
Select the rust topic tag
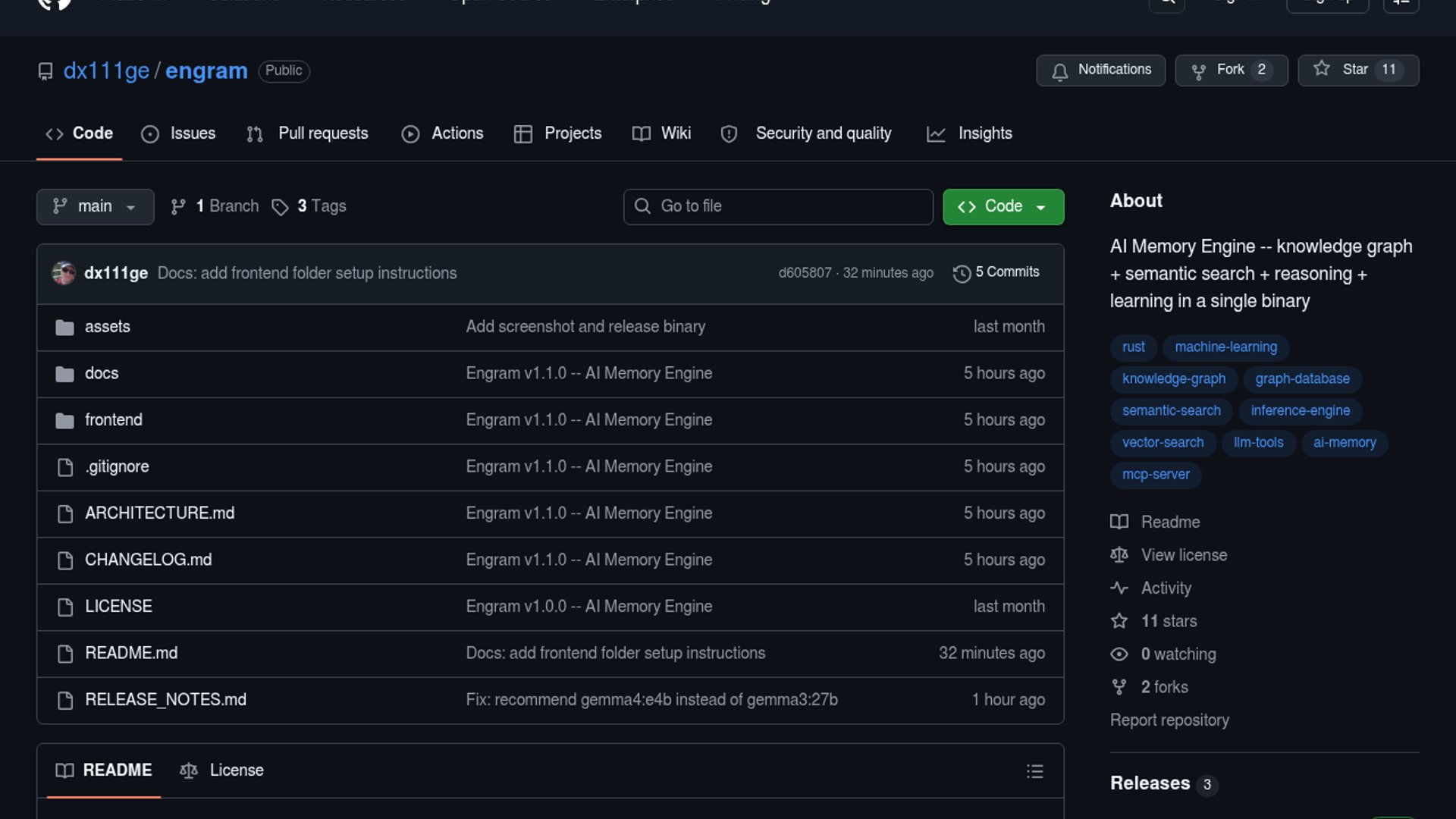pos(1134,347)
